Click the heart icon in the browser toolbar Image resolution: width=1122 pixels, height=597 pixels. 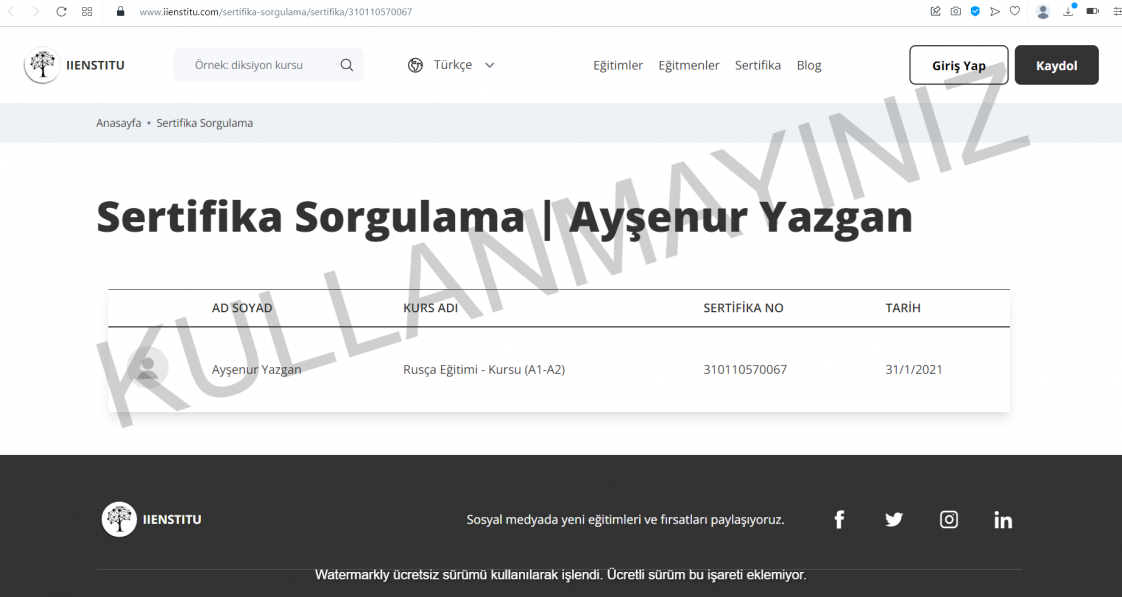1014,11
